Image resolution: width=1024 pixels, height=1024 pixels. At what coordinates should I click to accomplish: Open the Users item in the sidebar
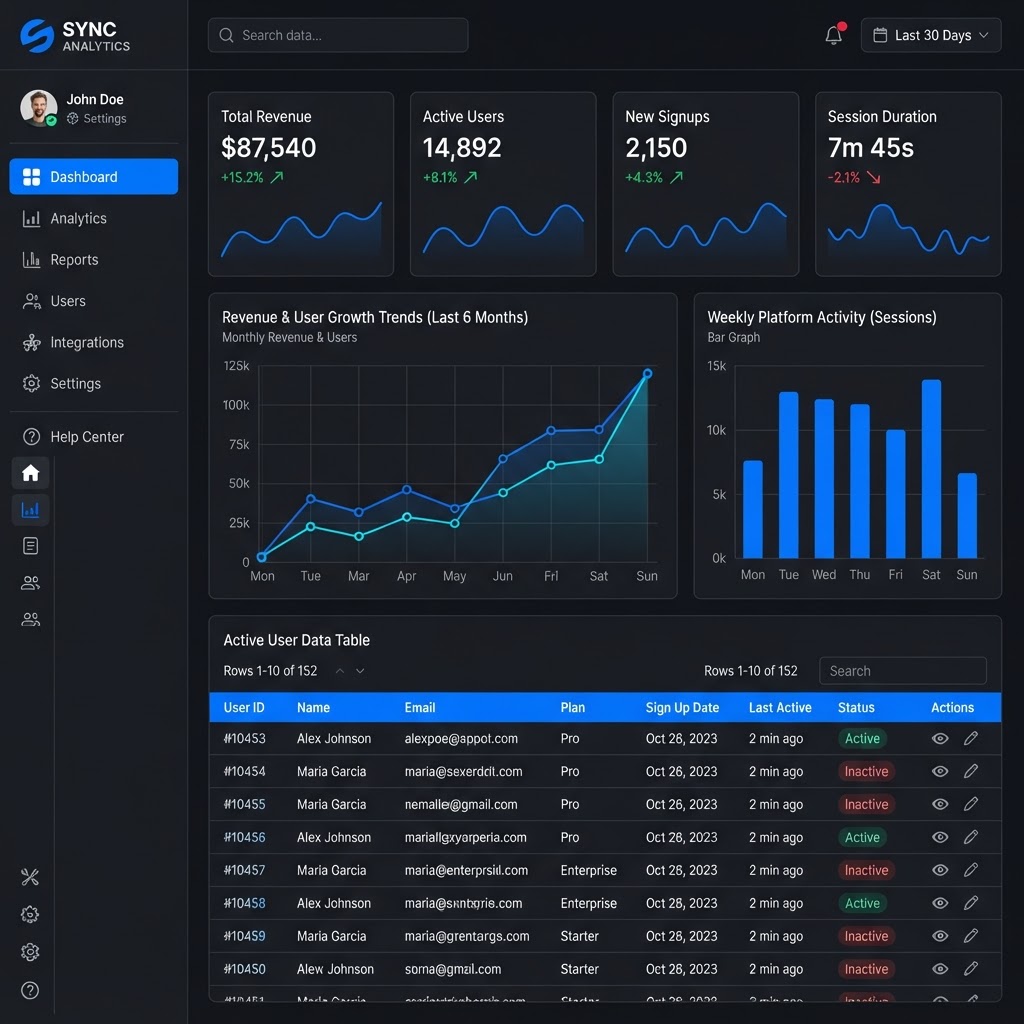click(93, 301)
